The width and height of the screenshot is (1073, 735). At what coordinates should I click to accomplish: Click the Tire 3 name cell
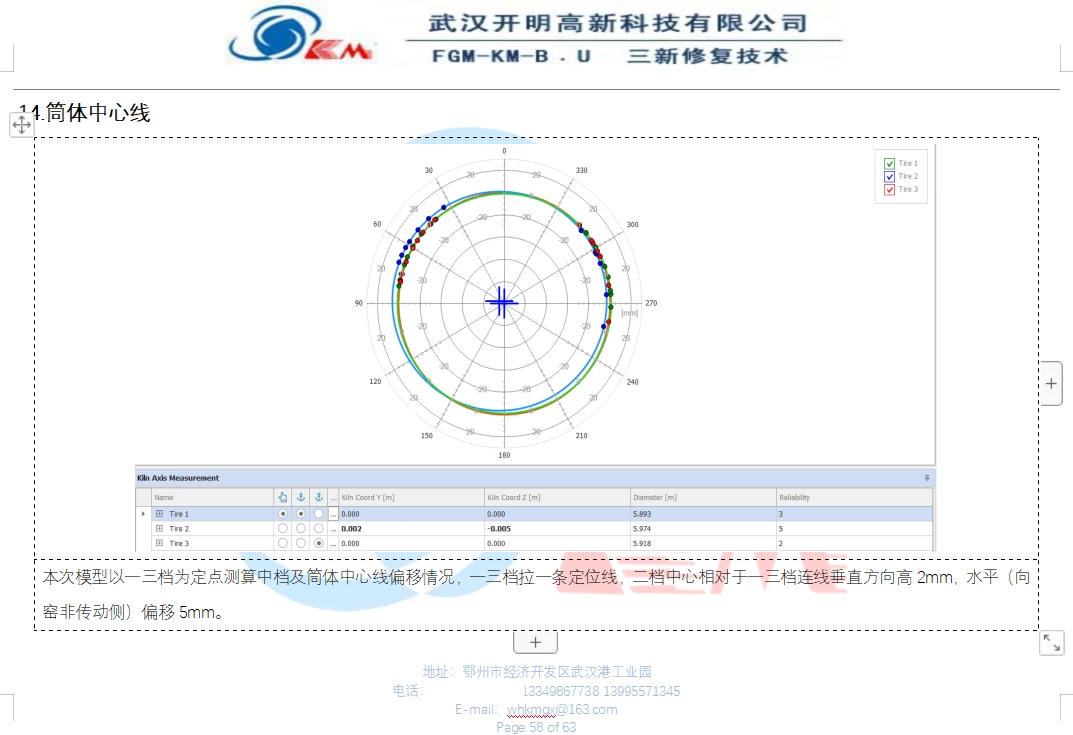click(212, 543)
